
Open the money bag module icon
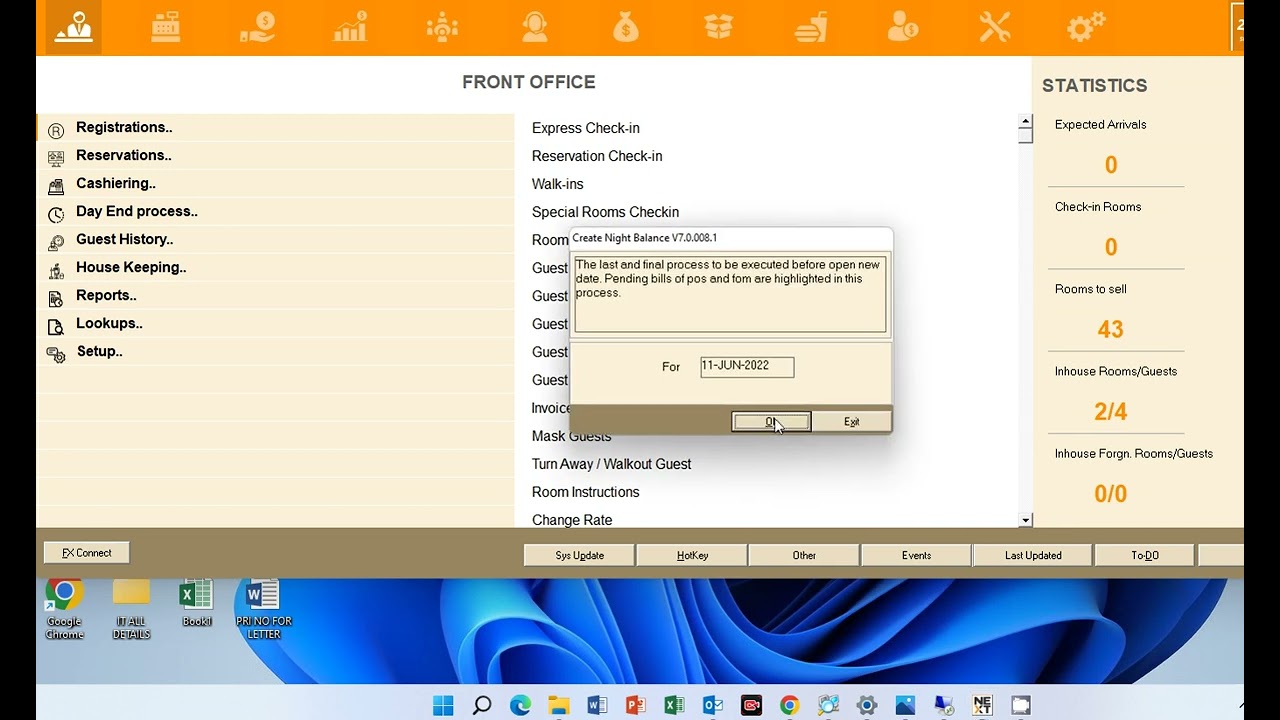coord(626,27)
